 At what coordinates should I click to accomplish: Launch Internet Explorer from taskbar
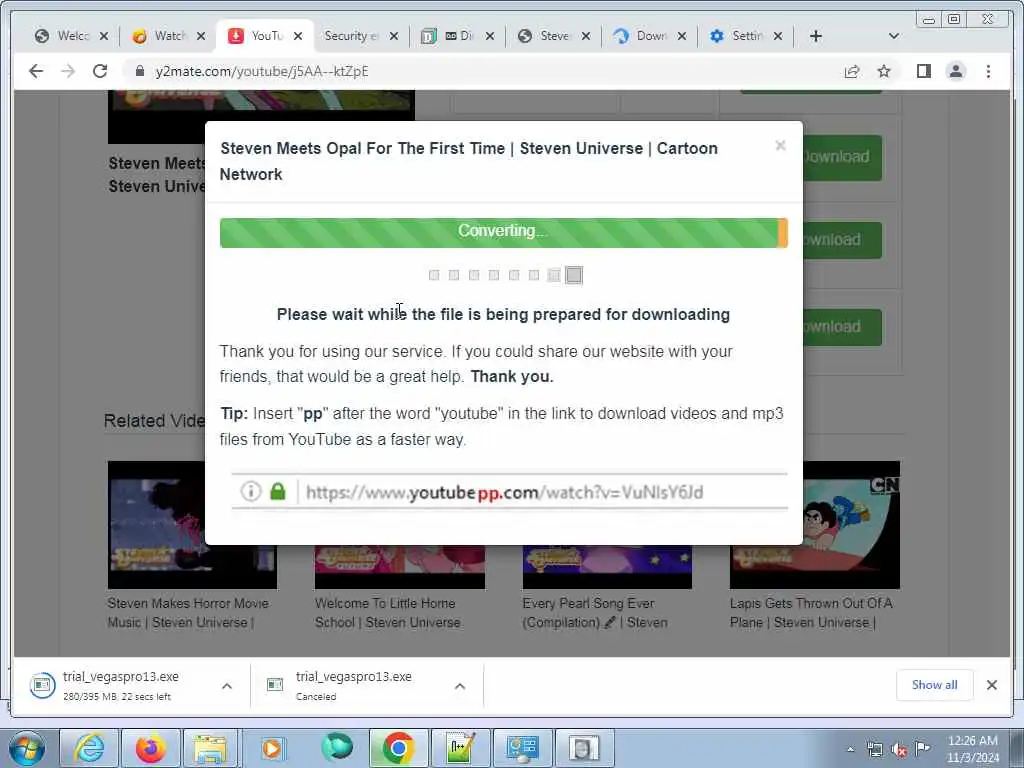click(89, 748)
